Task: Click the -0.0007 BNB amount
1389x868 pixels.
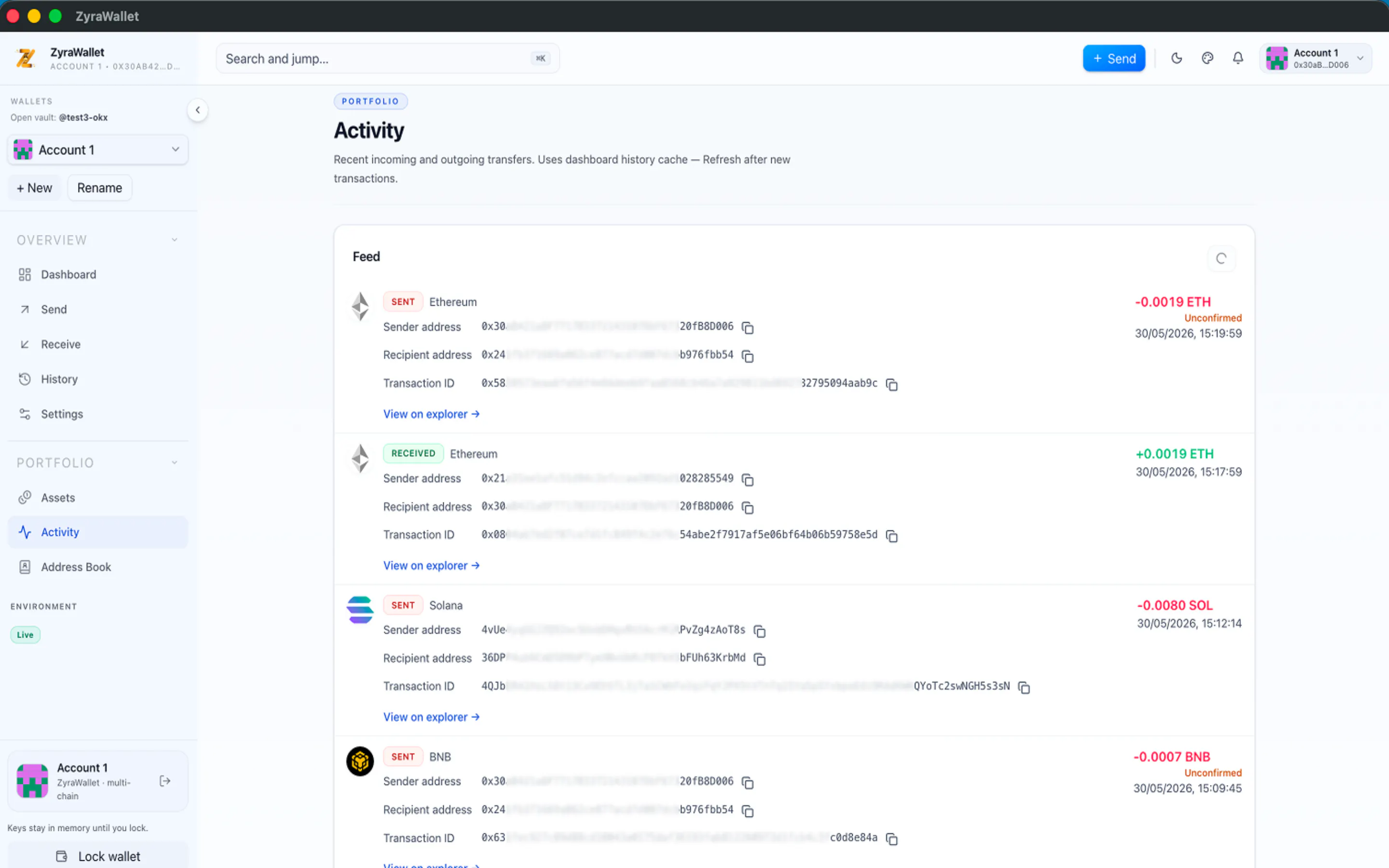Action: [1171, 757]
